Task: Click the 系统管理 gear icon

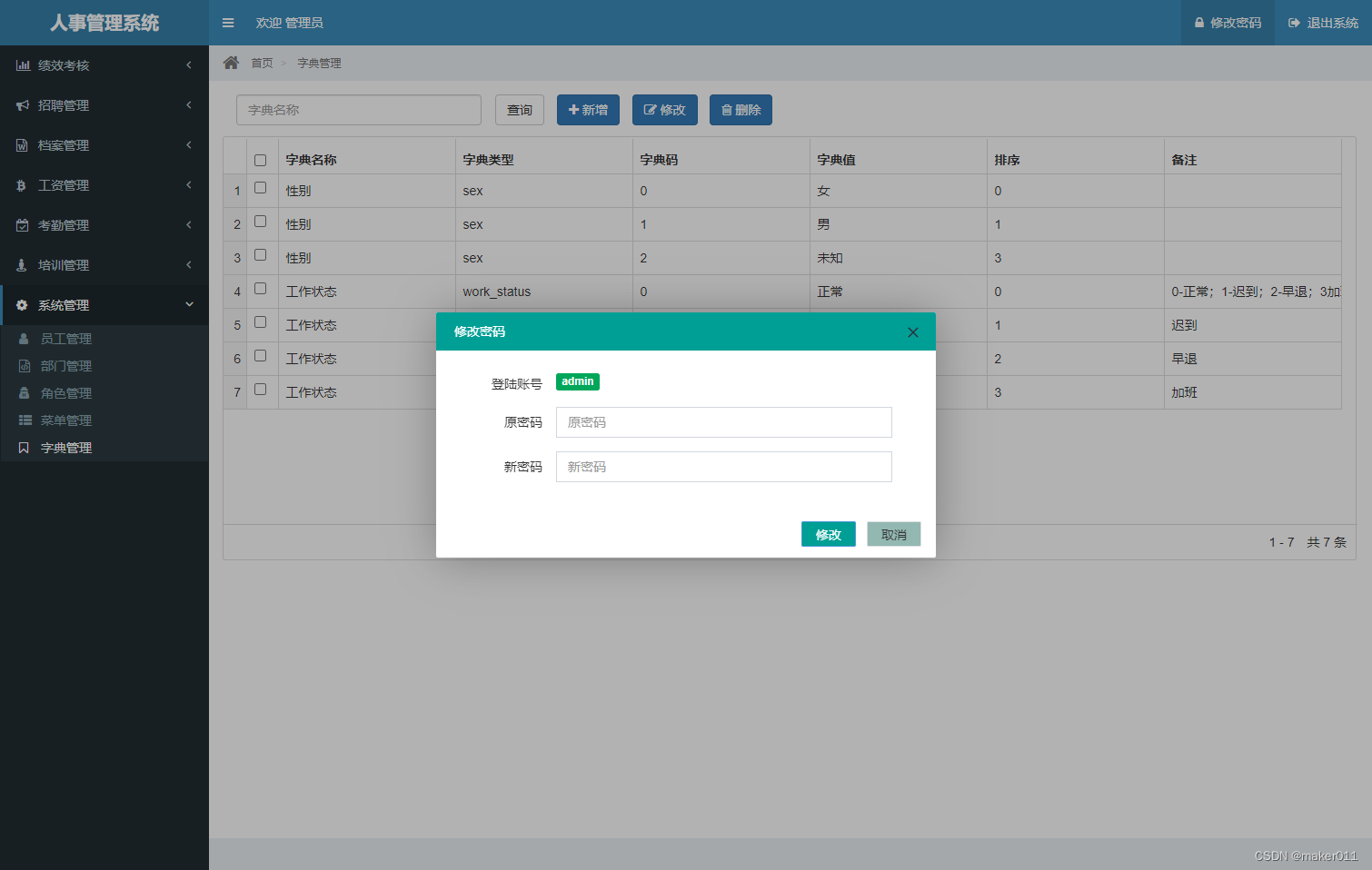Action: point(22,305)
